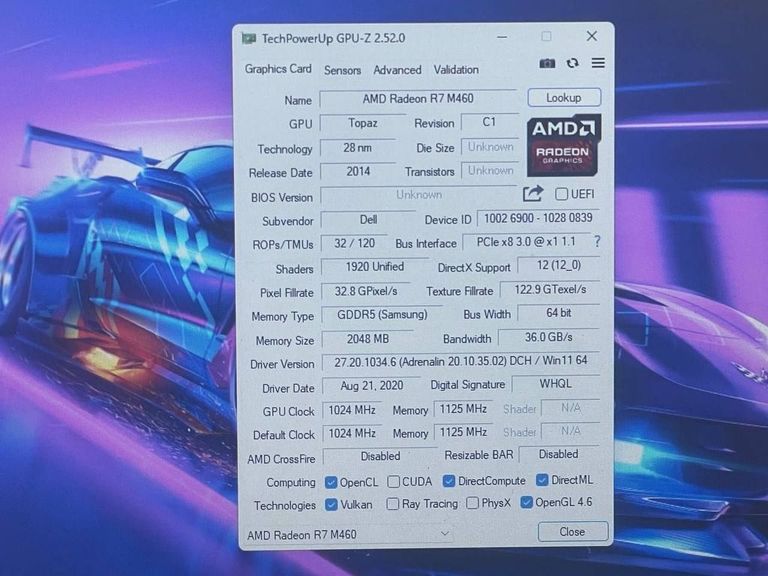Click the Shaders value 1920 Unified
This screenshot has width=768, height=576.
(375, 266)
